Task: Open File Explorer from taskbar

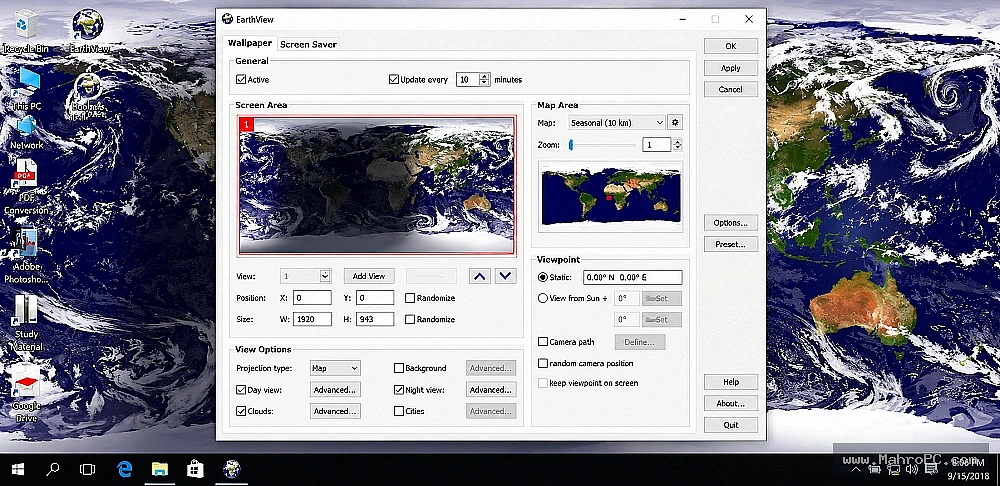Action: coord(159,470)
